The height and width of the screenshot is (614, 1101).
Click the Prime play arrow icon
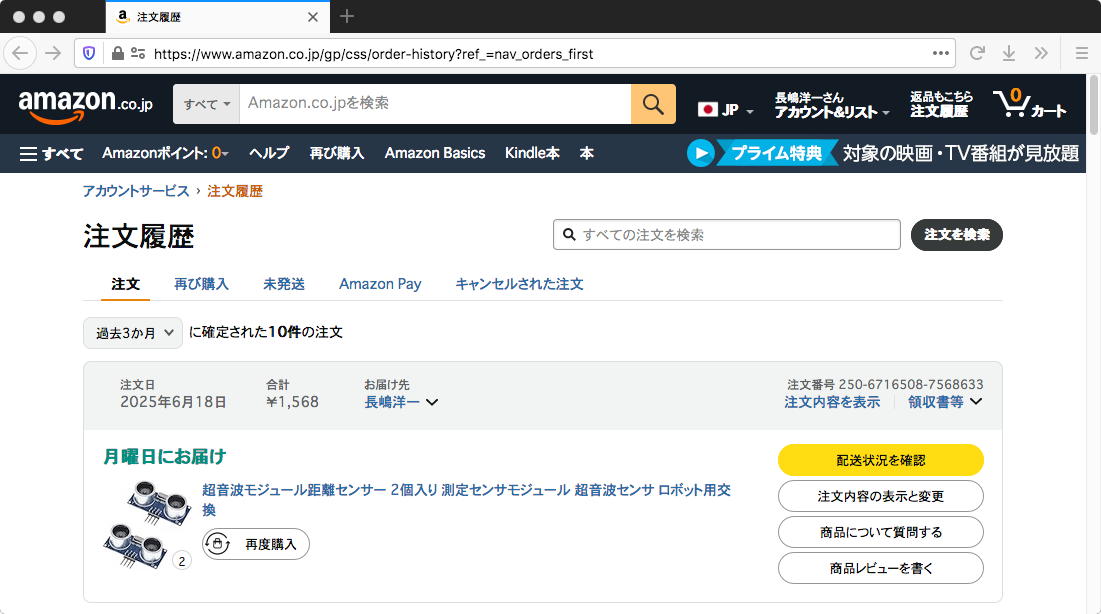coord(701,153)
